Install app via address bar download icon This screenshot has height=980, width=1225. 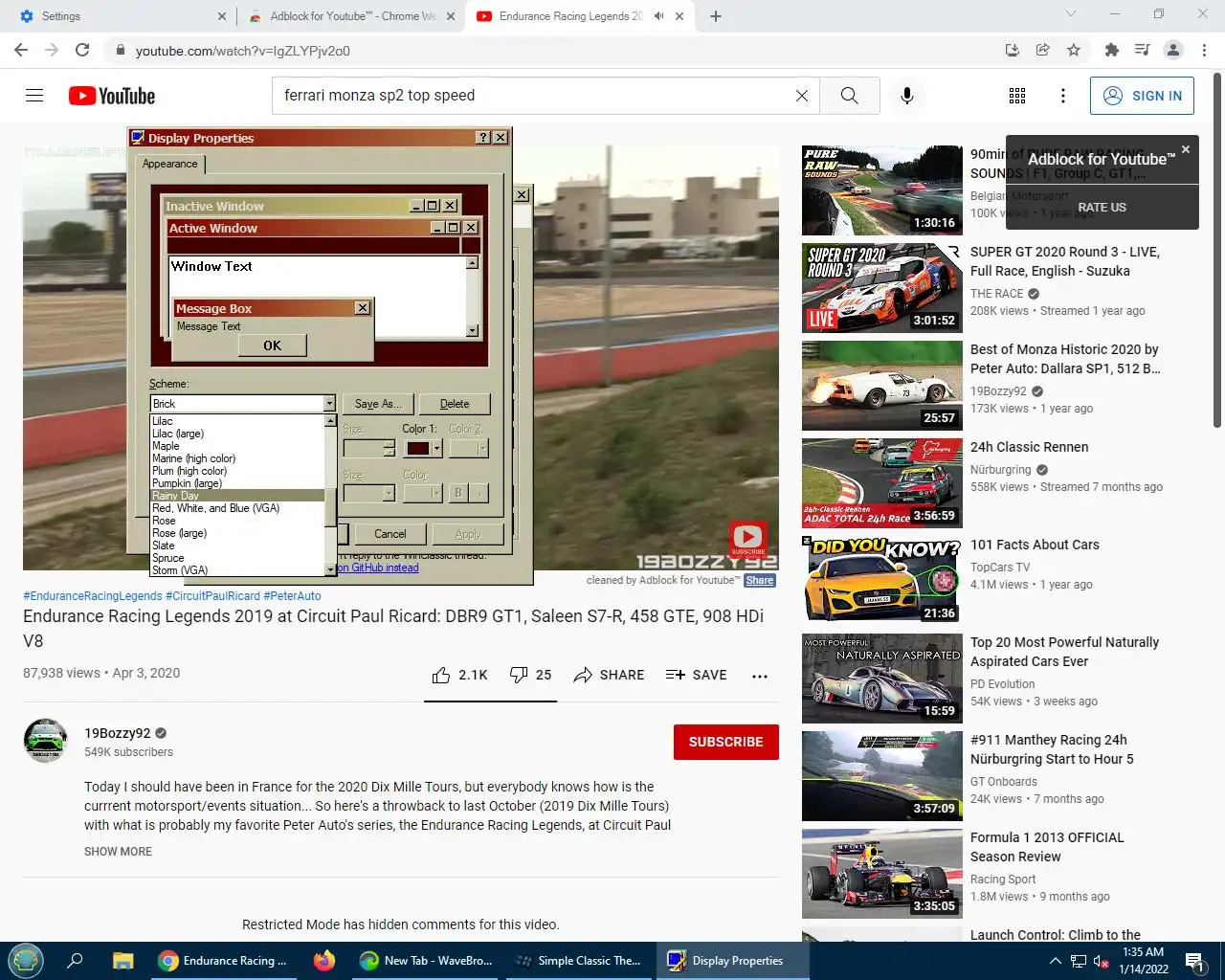pyautogui.click(x=1013, y=50)
